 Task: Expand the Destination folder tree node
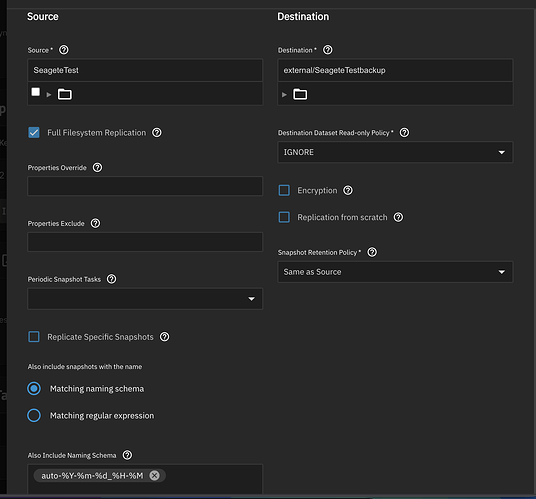(284, 95)
